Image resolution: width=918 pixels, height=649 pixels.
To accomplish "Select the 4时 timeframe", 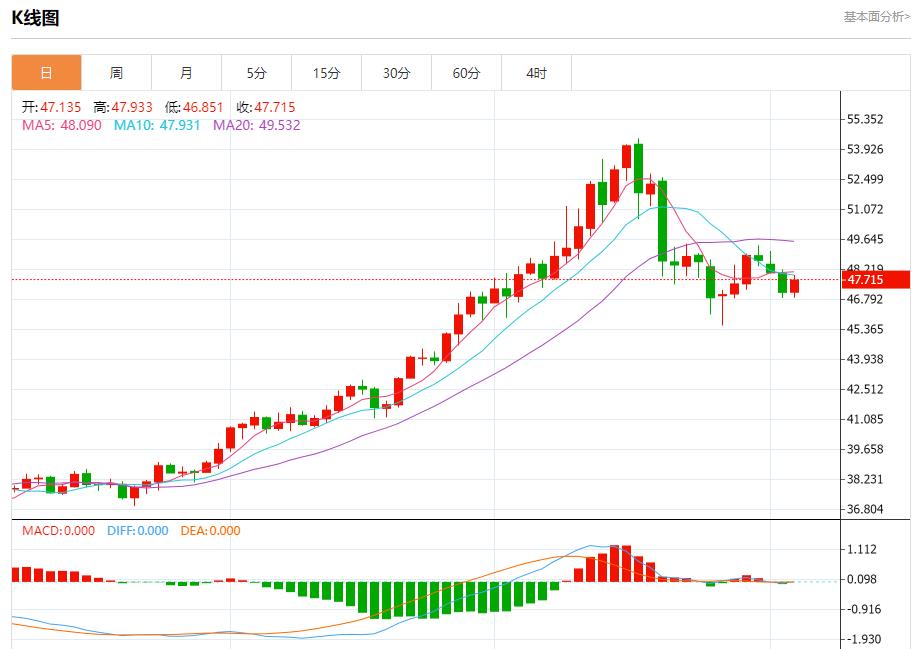I will [x=535, y=72].
